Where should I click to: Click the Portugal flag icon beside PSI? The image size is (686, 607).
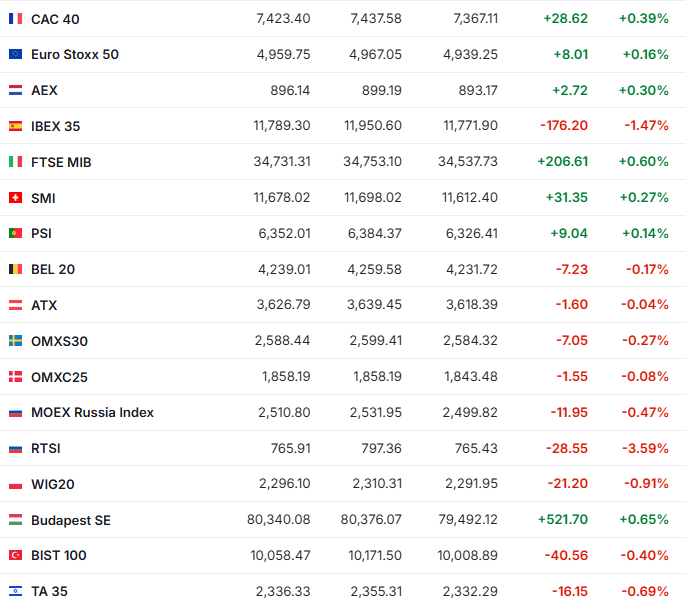[x=15, y=234]
